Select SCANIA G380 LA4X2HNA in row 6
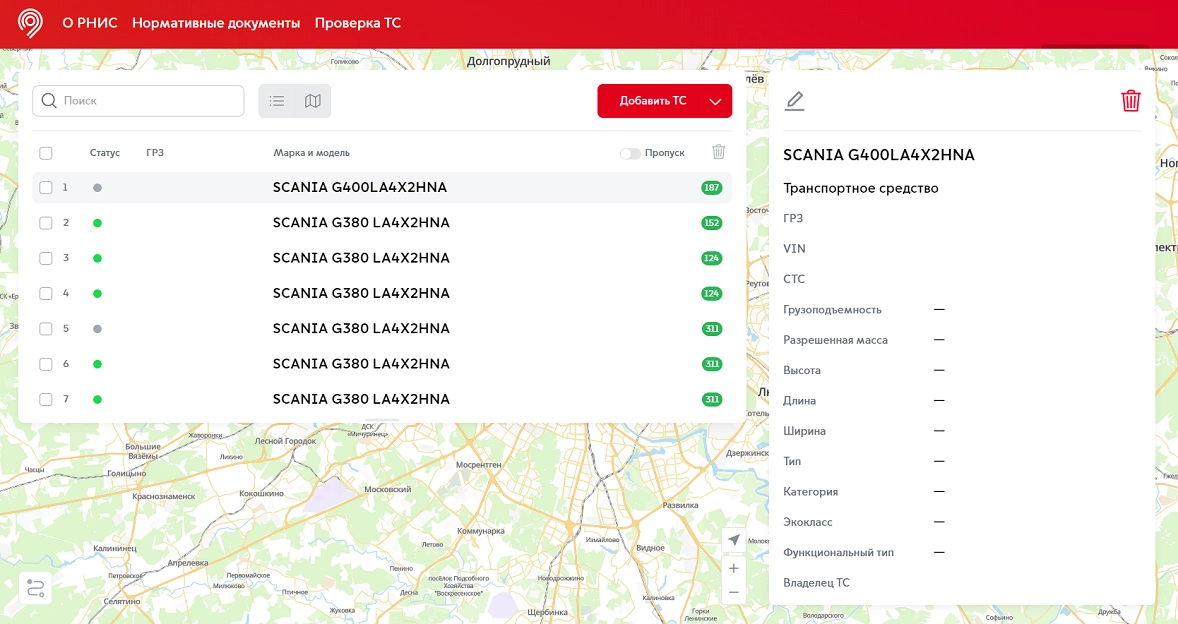This screenshot has height=624, width=1178. 361,364
